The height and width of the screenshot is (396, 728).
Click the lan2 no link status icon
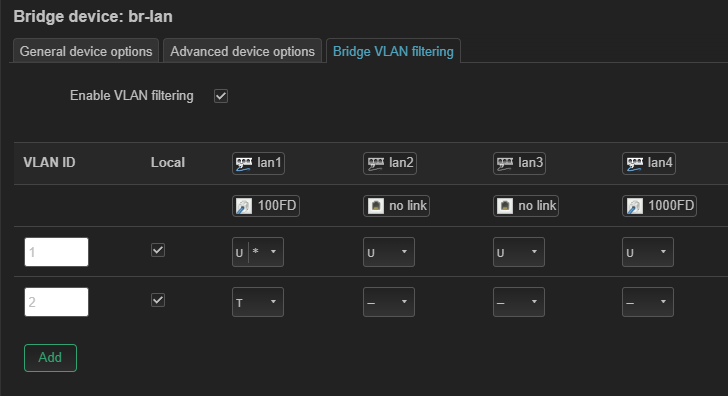376,206
